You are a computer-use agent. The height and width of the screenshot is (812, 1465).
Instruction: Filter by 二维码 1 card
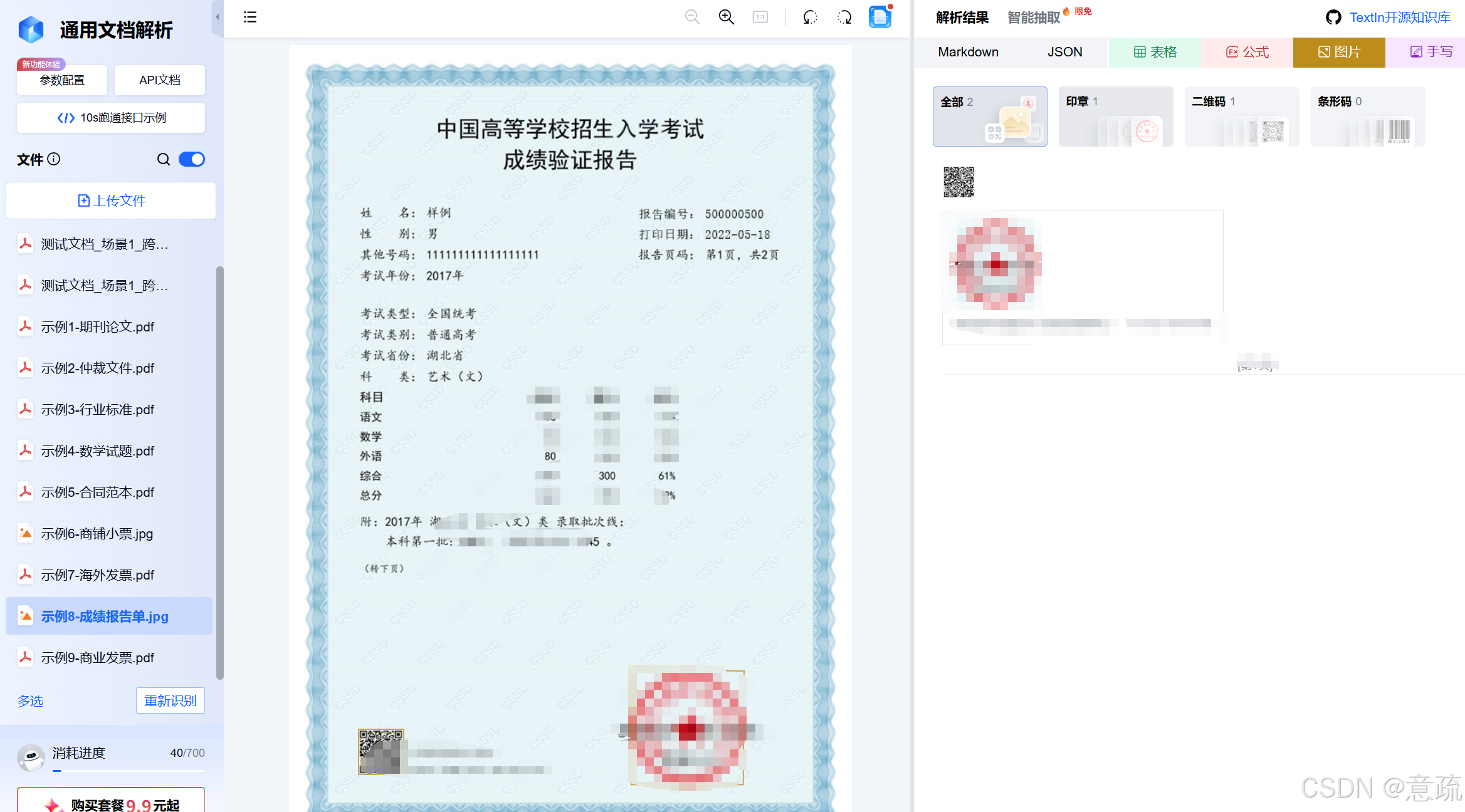pos(1242,117)
